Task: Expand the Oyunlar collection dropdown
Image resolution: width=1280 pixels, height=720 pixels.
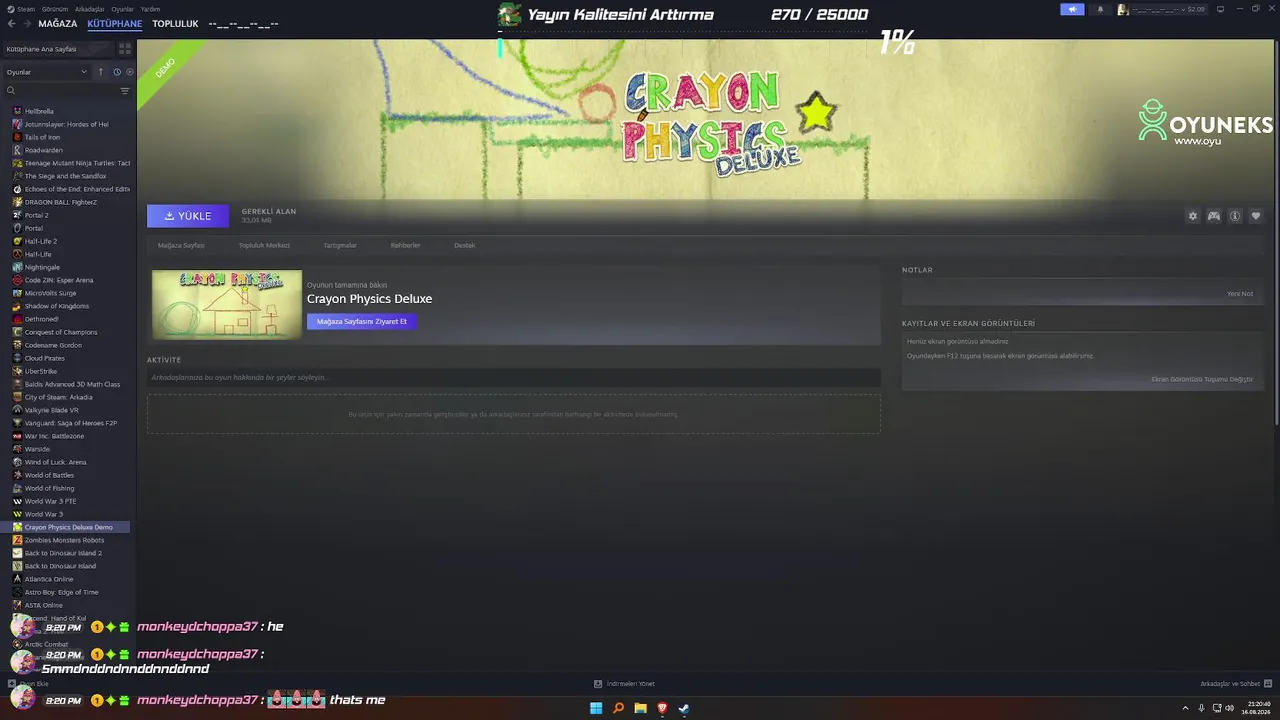Action: click(46, 72)
